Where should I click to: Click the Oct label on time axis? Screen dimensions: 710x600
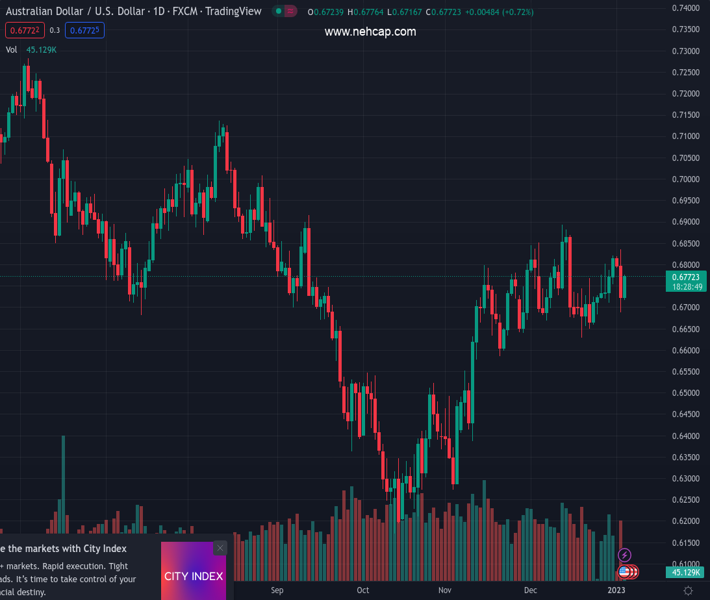point(362,590)
